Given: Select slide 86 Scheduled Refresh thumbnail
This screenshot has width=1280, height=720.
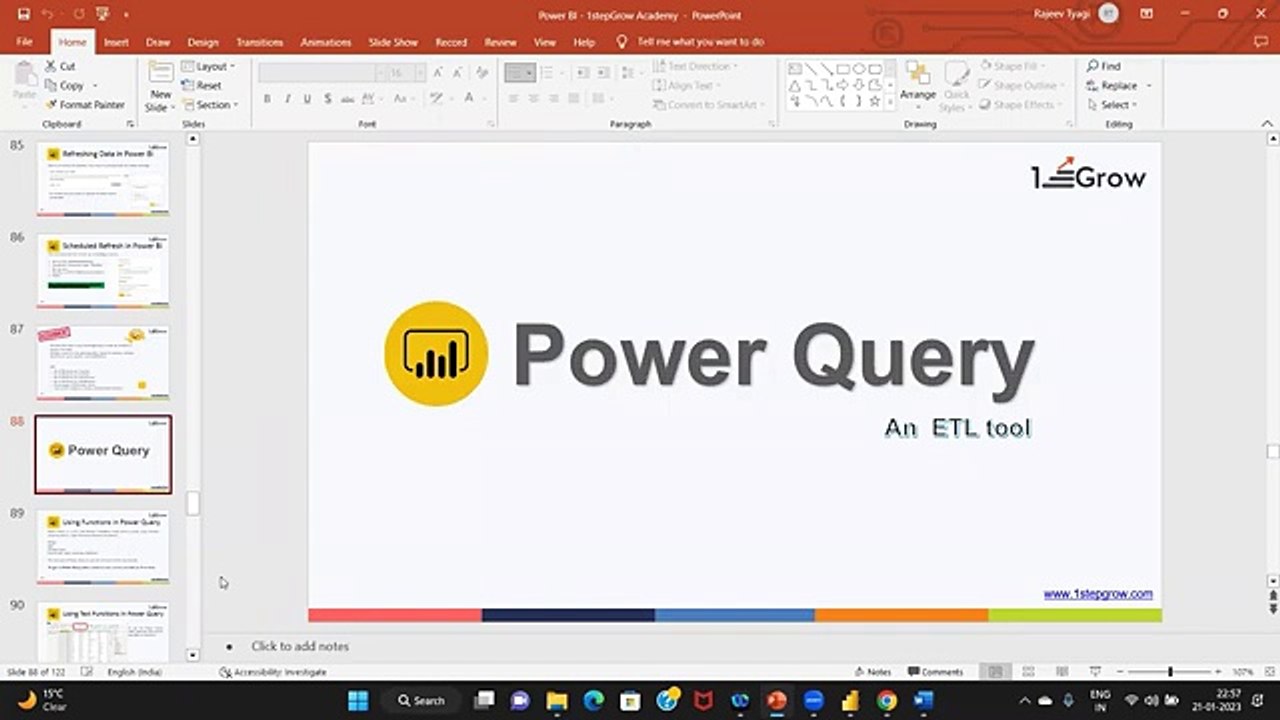Looking at the screenshot, I should click(x=103, y=270).
